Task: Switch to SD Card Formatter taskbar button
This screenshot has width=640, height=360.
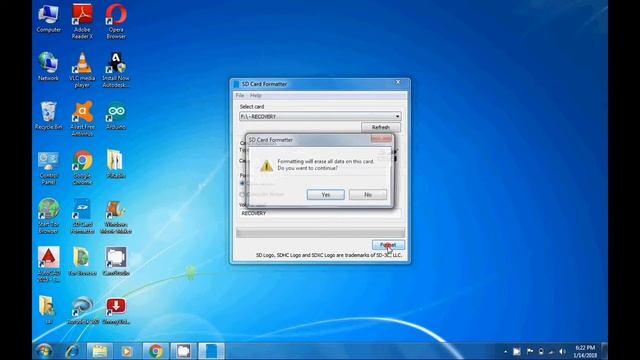Action: tap(211, 351)
